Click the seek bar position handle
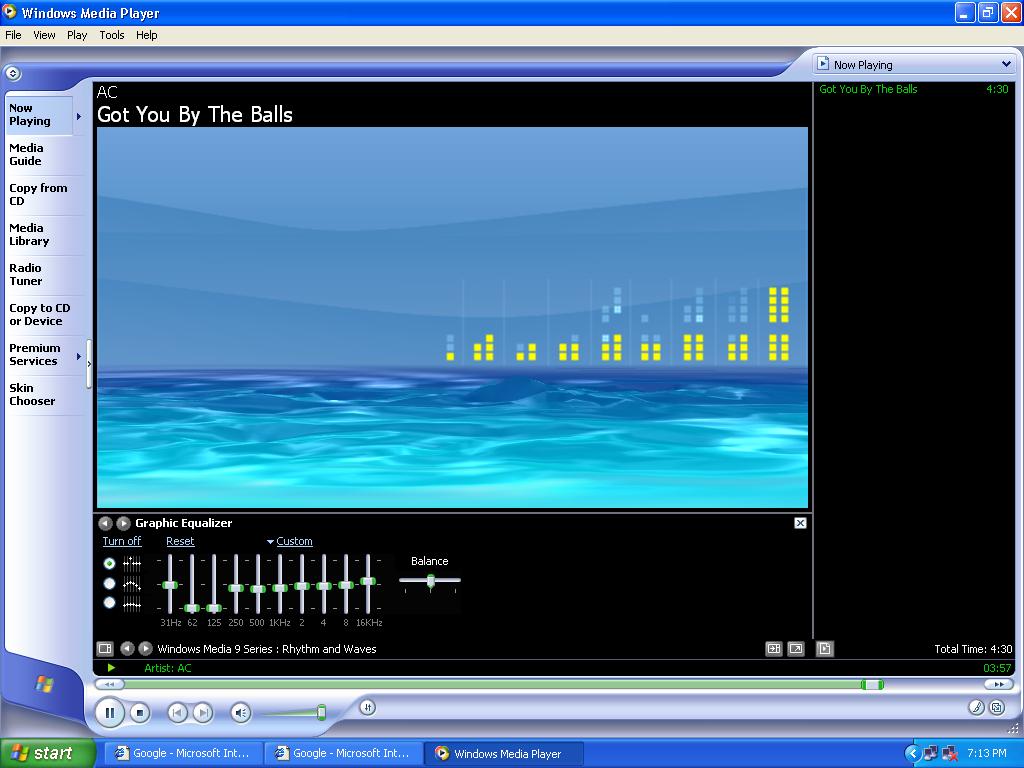The image size is (1024, 768). pyautogui.click(x=872, y=684)
